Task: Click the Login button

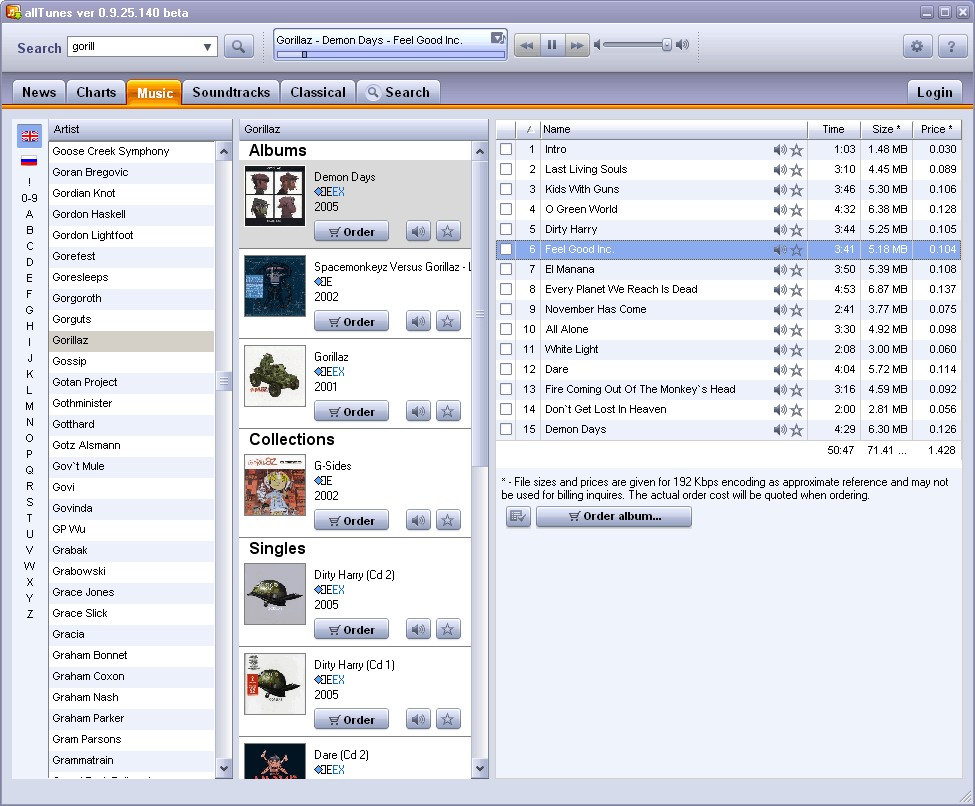Action: tap(935, 93)
